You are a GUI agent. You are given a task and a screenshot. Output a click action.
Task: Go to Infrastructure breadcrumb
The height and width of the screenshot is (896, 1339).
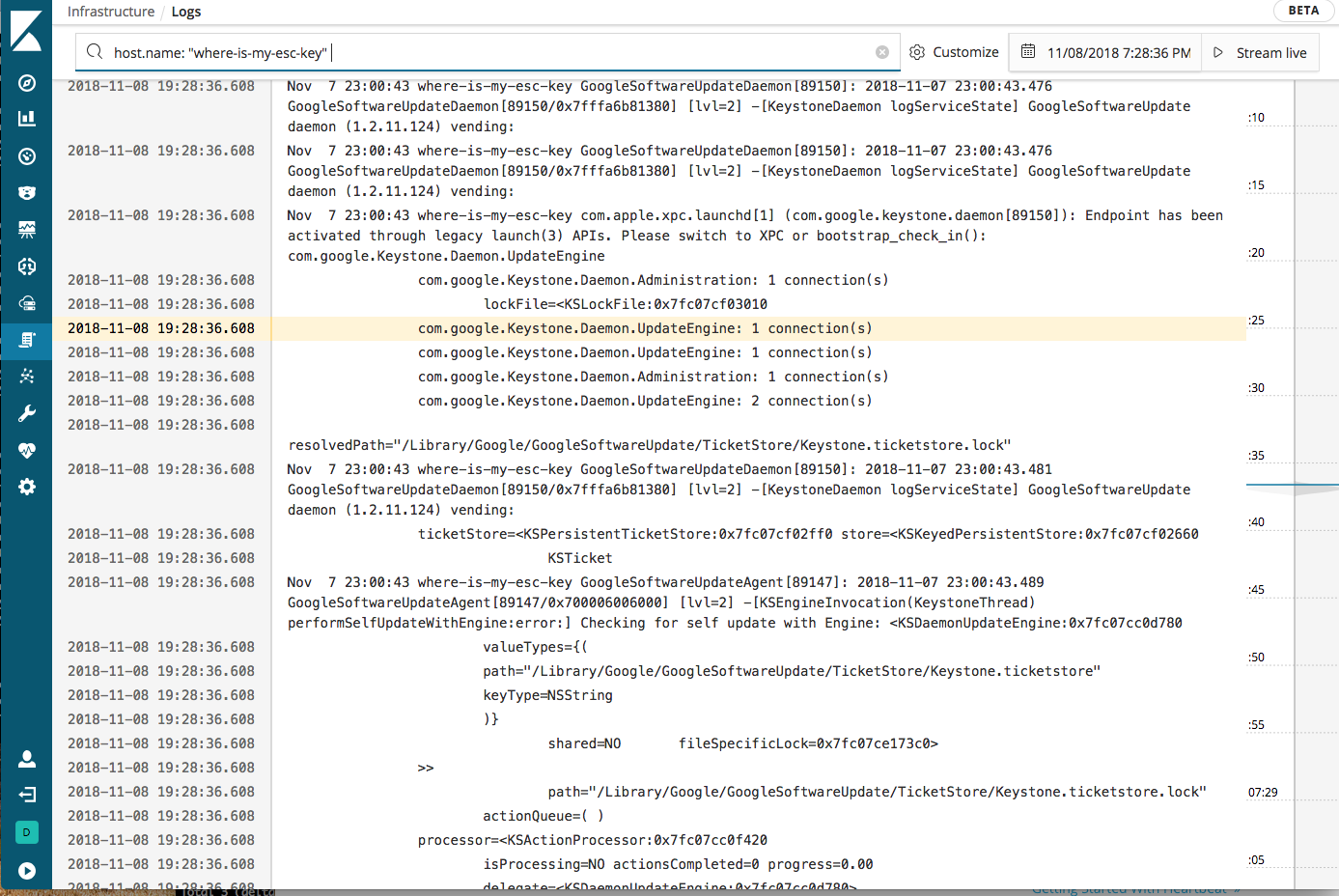(111, 12)
